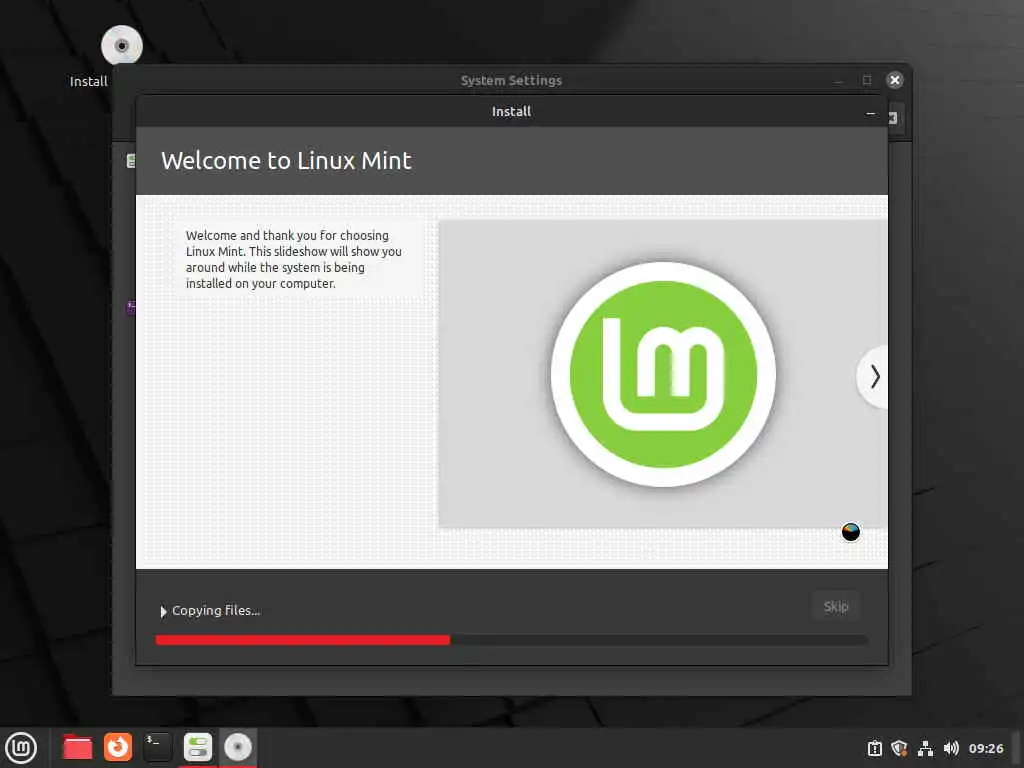Minimize the Install window
The width and height of the screenshot is (1024, 768).
pyautogui.click(x=870, y=113)
